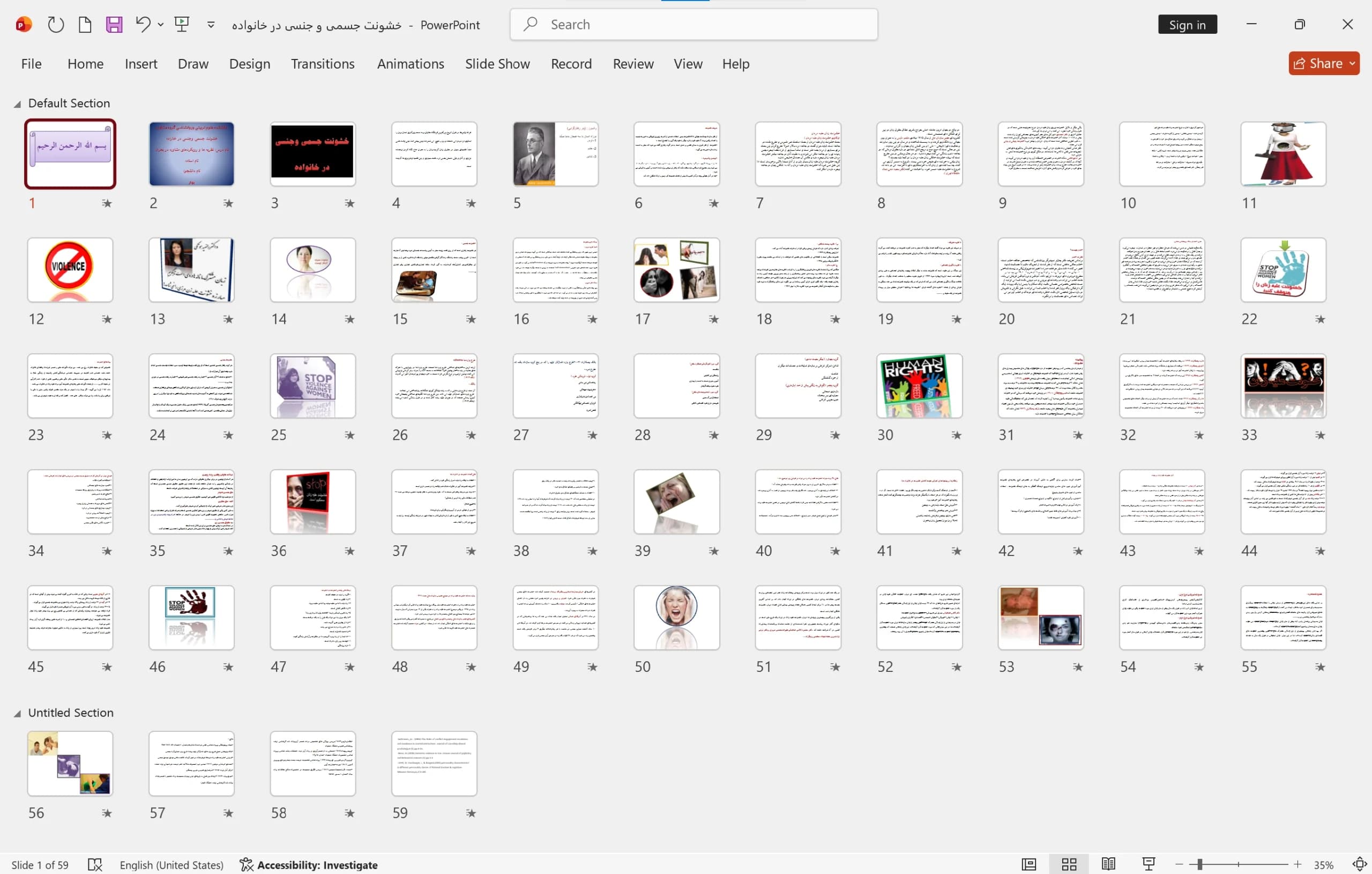Select Slide Sorter view icon

click(x=1069, y=864)
